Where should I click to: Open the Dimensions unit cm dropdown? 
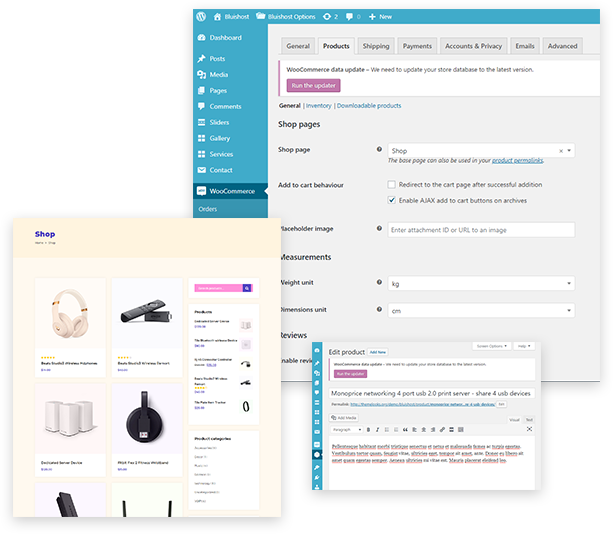click(481, 310)
